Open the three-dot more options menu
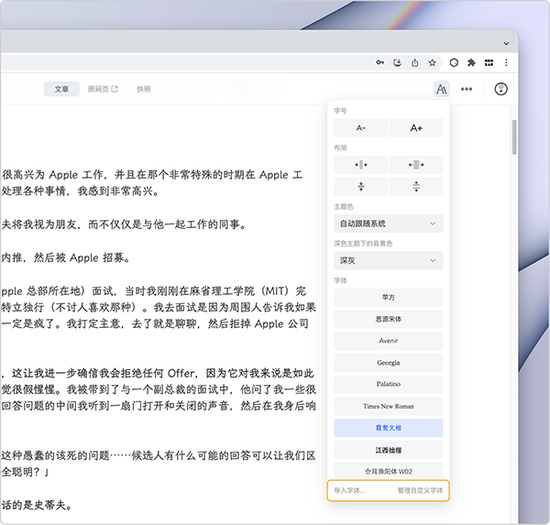Image resolution: width=550 pixels, height=525 pixels. 466,89
